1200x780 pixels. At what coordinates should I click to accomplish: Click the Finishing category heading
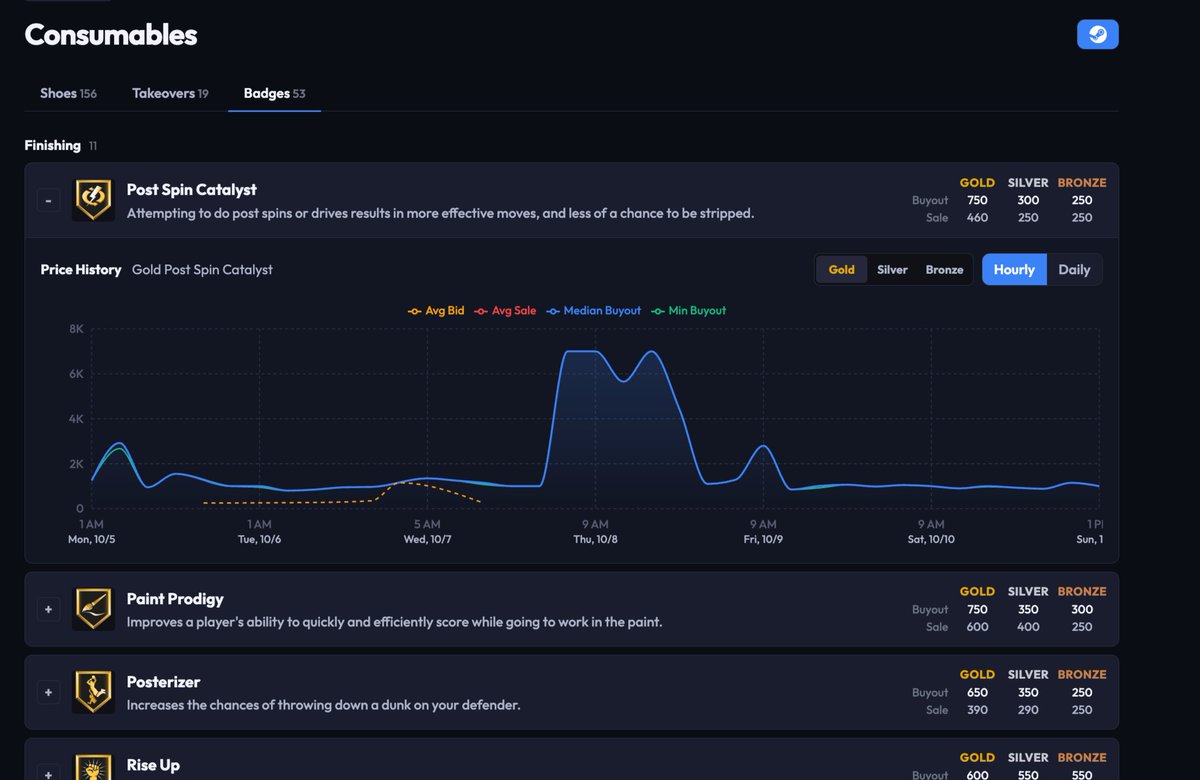coord(53,146)
